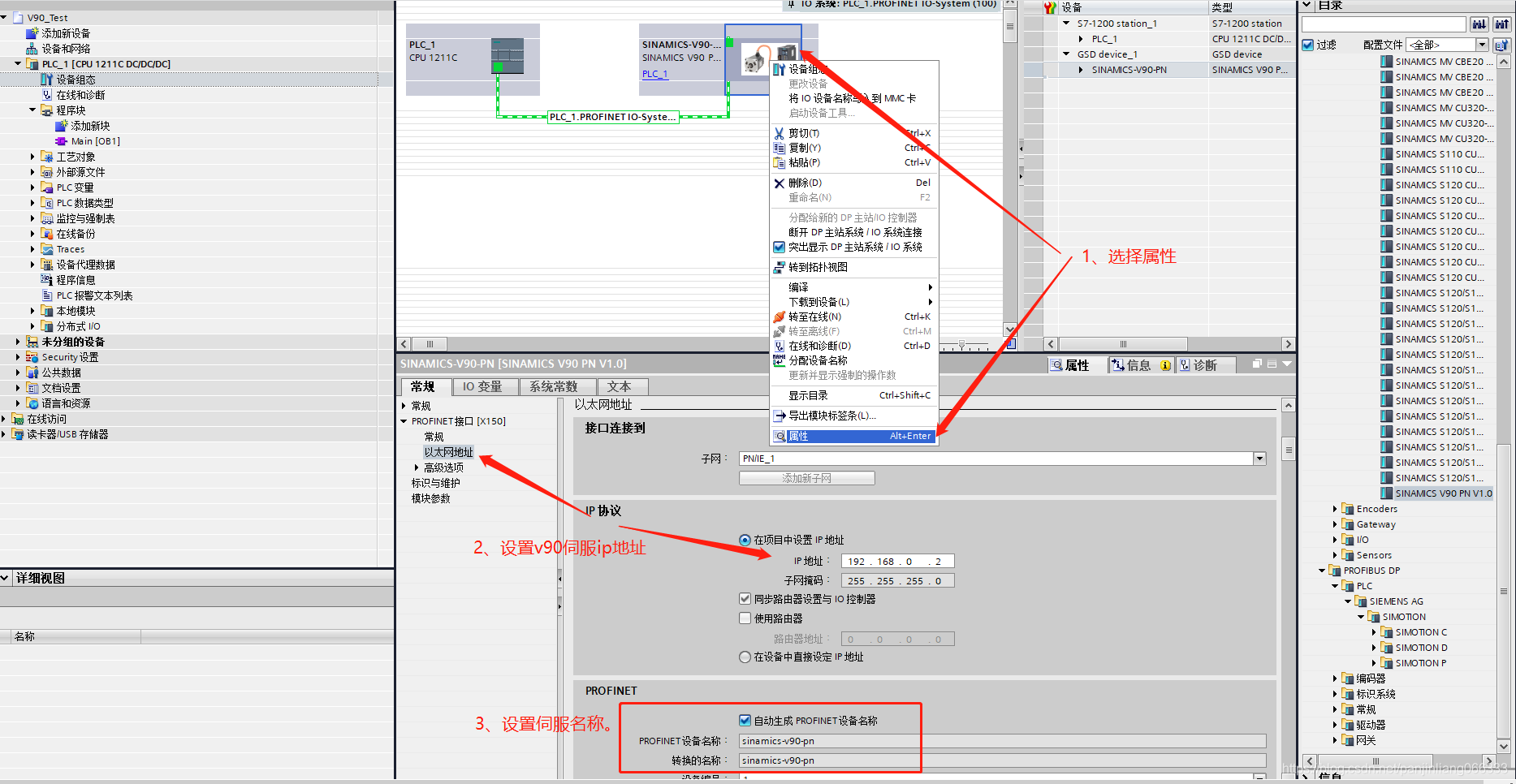The width and height of the screenshot is (1516, 784).
Task: Click 转到拓扑视图 icon
Action: tap(780, 267)
